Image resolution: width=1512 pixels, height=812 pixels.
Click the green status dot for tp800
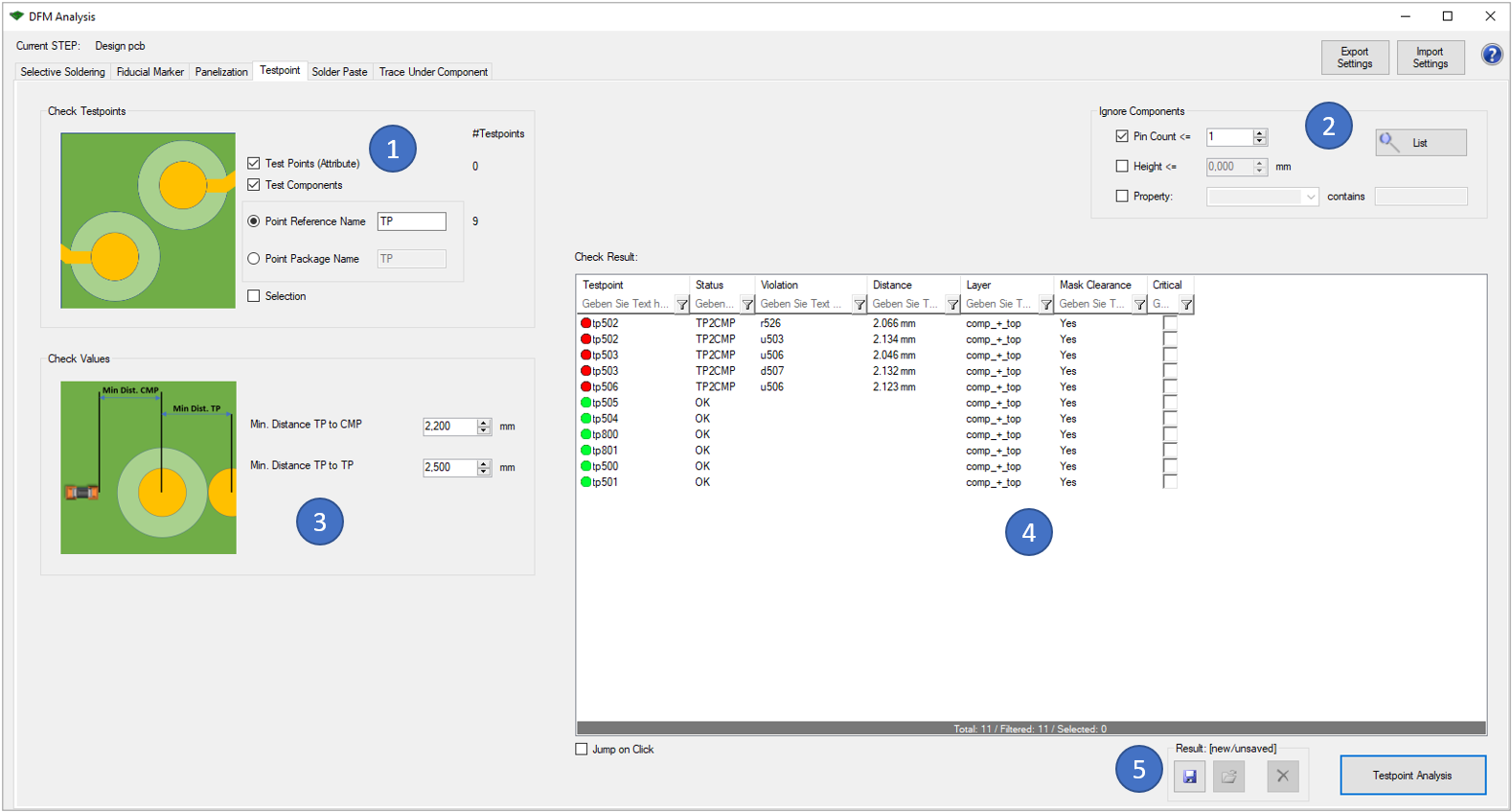coord(586,434)
